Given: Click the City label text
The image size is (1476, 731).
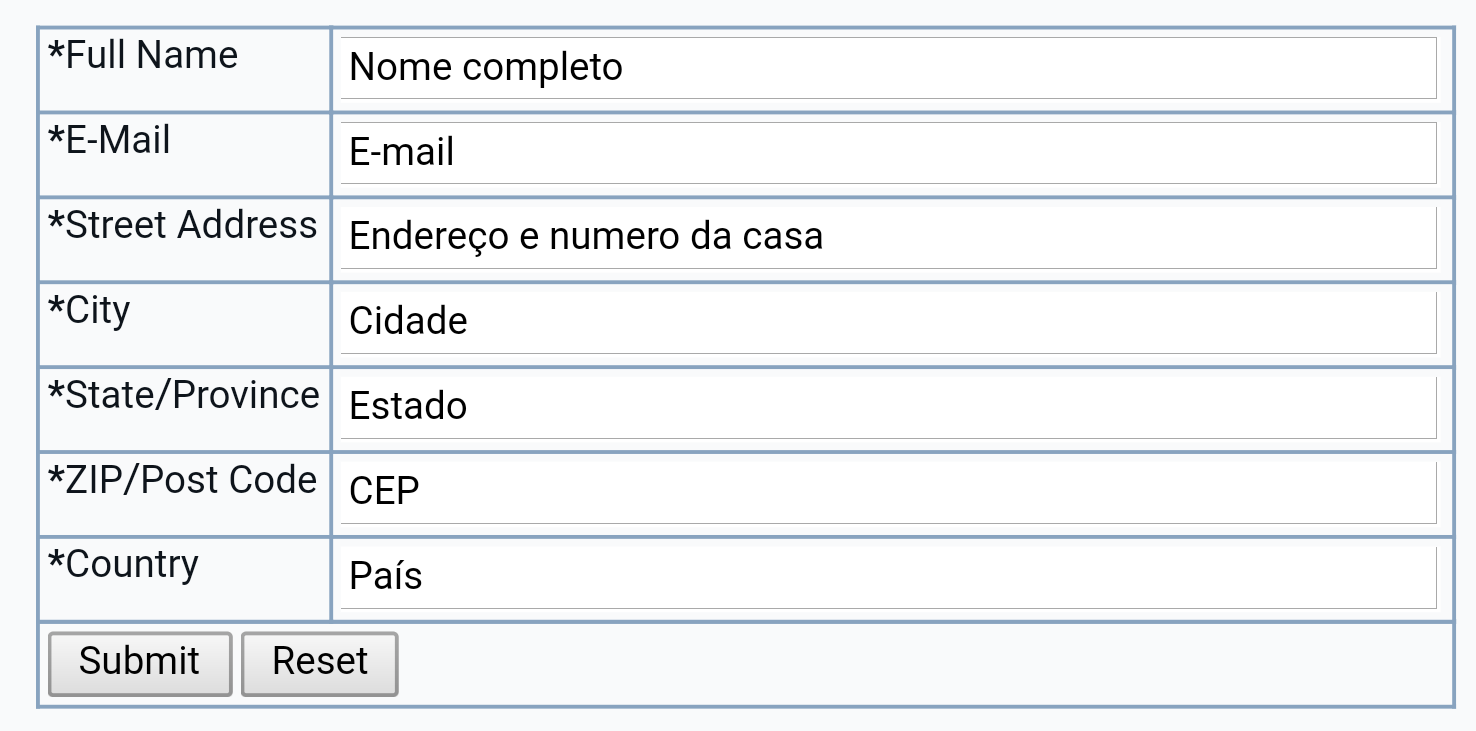Looking at the screenshot, I should 98,311.
